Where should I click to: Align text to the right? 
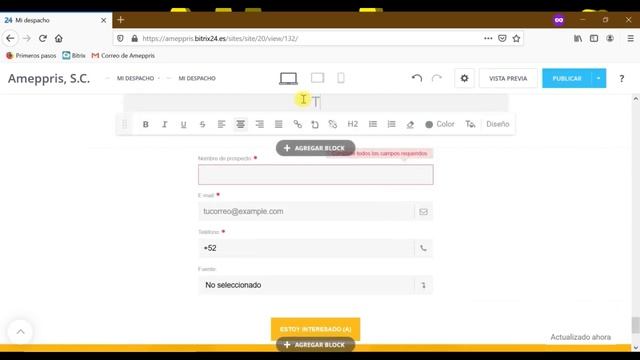click(260, 124)
